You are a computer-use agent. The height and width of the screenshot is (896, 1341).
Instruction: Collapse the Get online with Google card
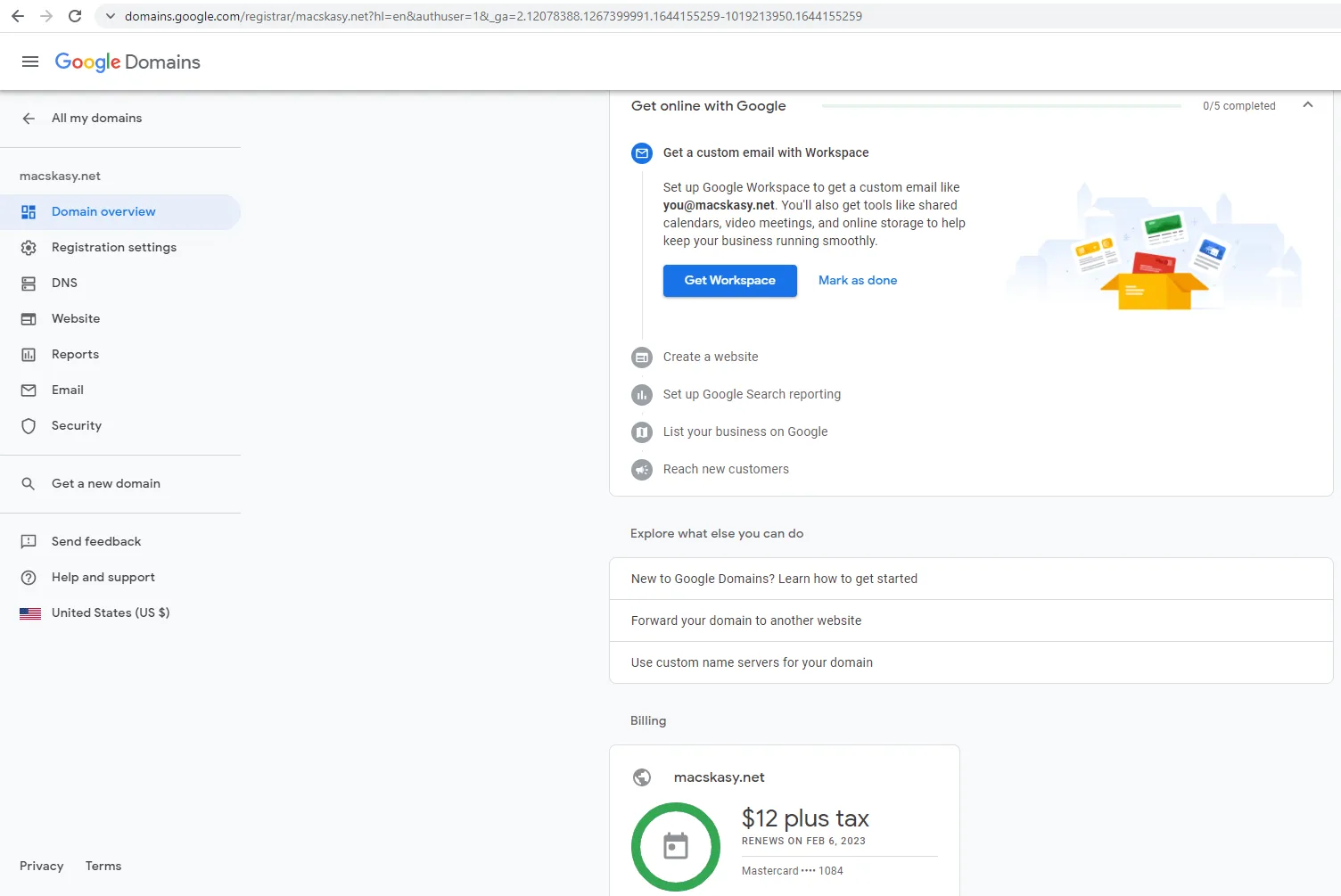coord(1308,105)
